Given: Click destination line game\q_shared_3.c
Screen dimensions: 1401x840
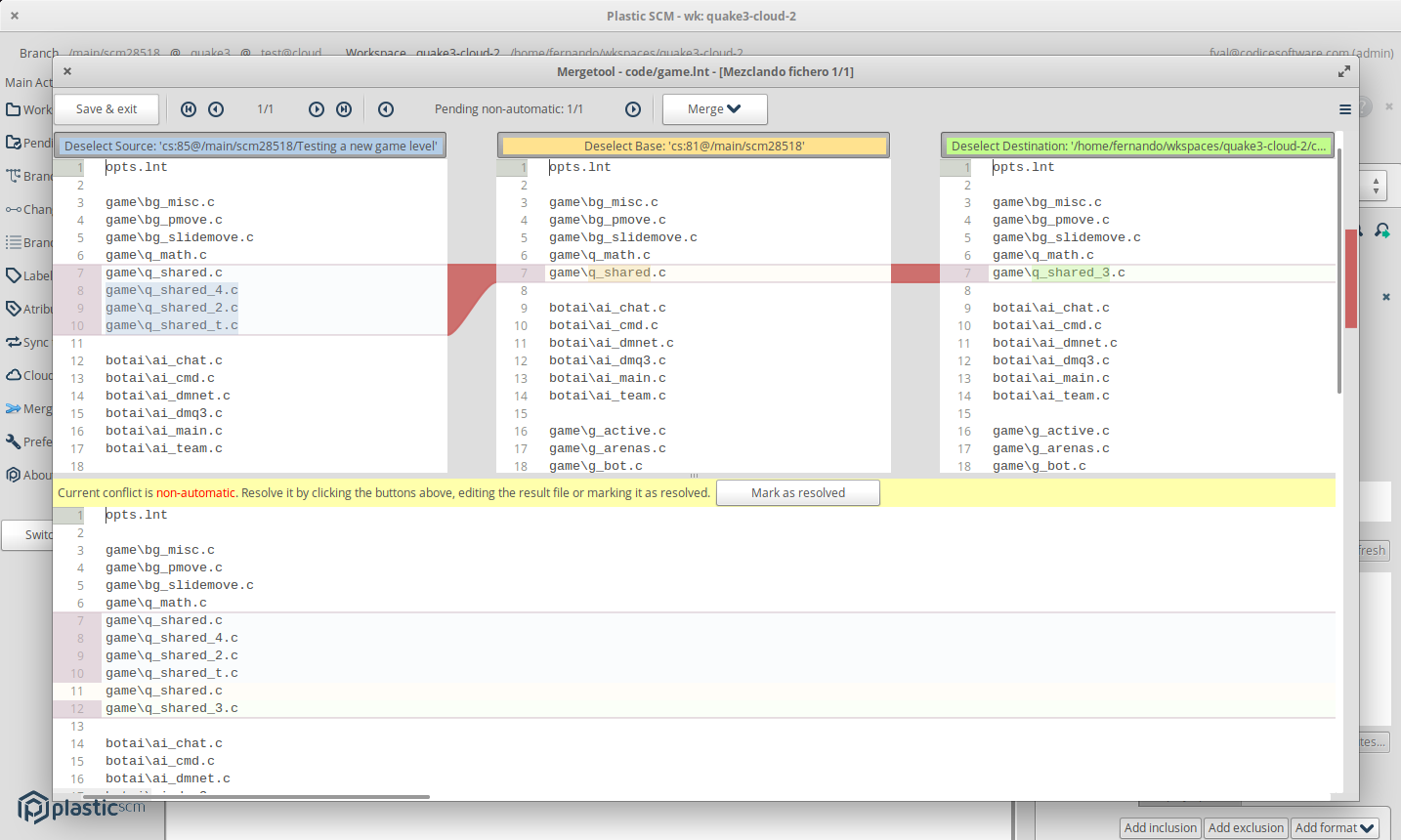Looking at the screenshot, I should pyautogui.click(x=1059, y=273).
